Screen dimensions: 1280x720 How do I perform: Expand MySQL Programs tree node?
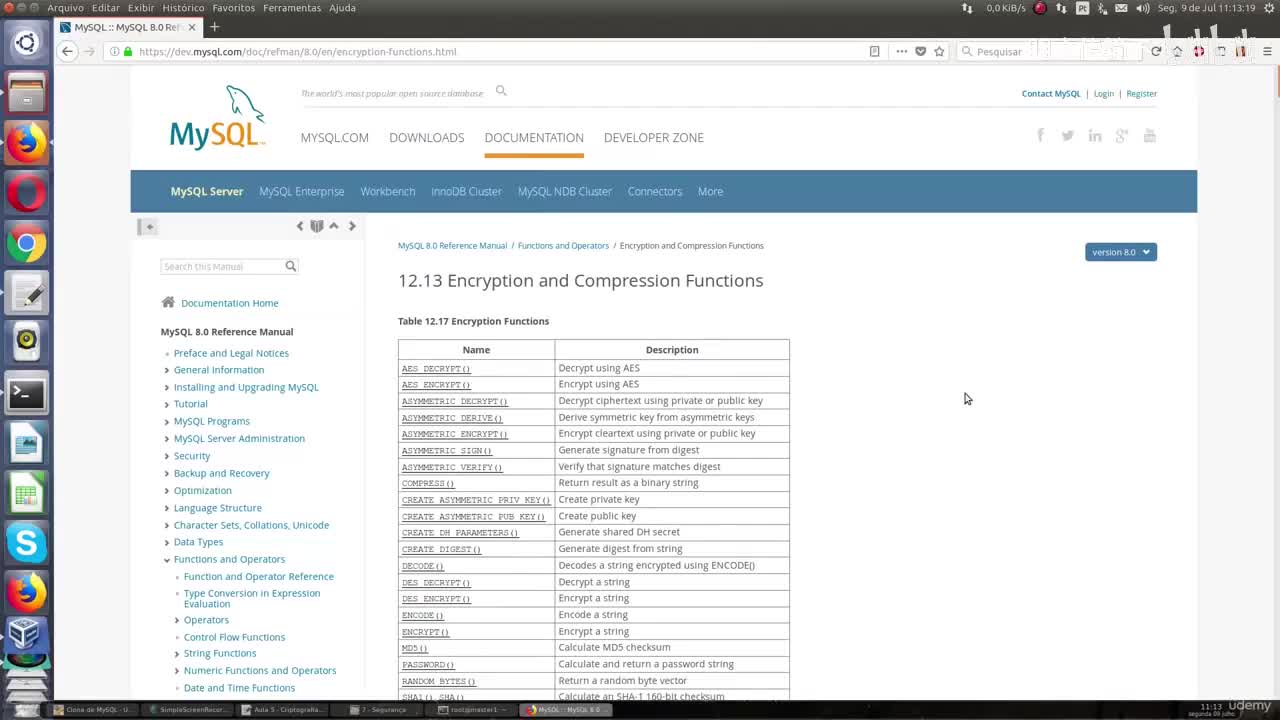pyautogui.click(x=167, y=421)
